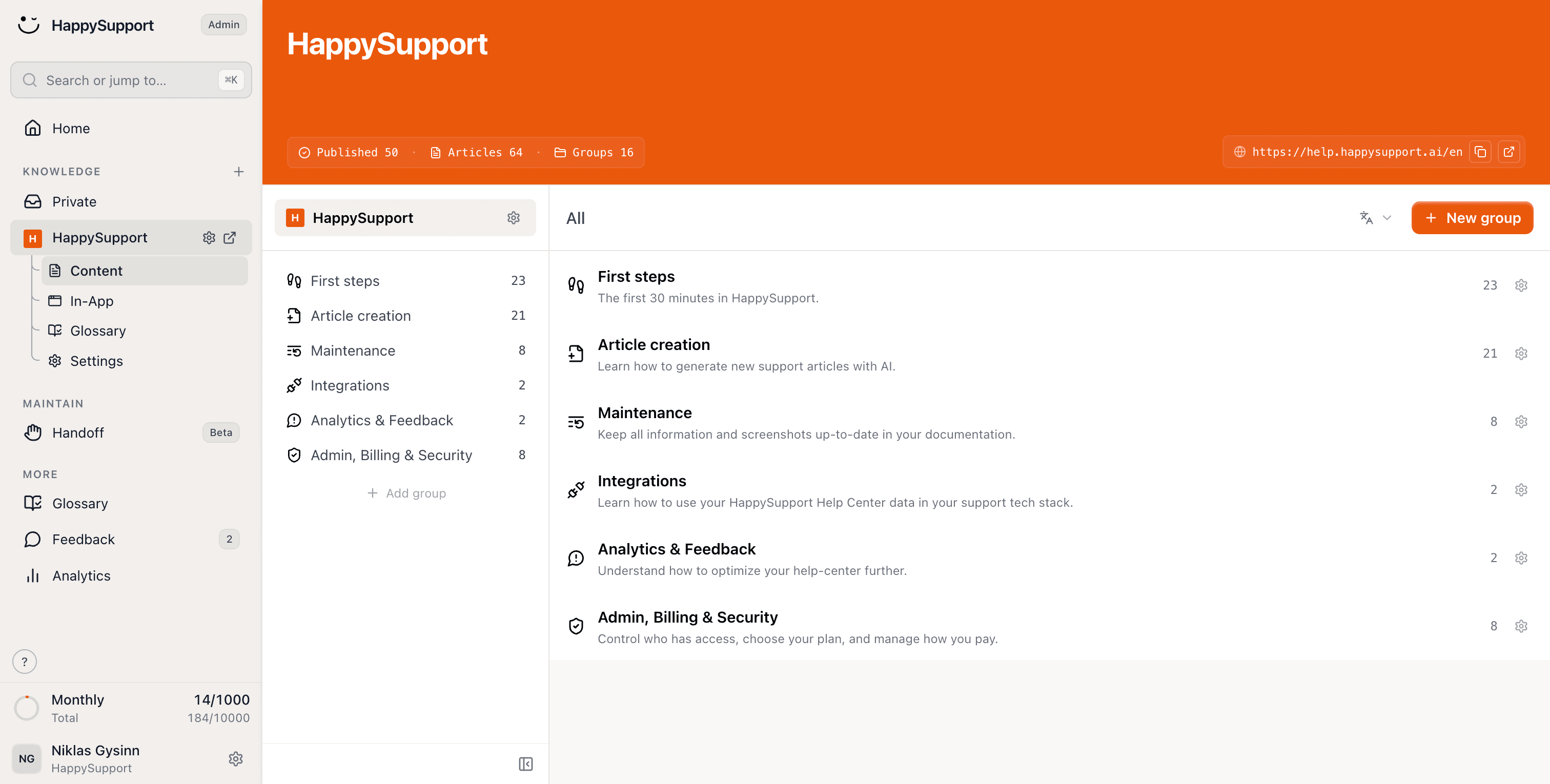Open settings gear for Analytics & Feedback group

1521,558
